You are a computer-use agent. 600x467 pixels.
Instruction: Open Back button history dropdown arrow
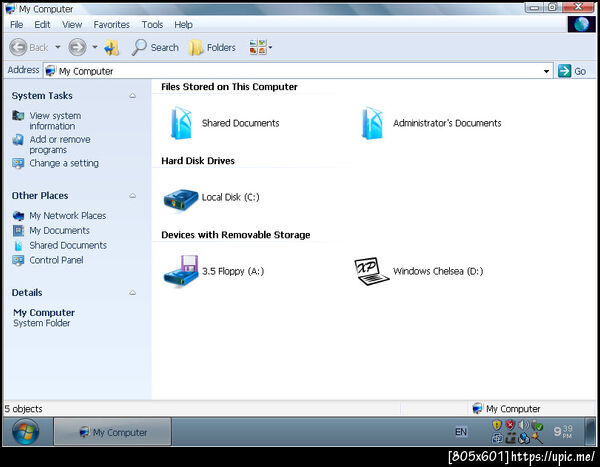tap(58, 47)
